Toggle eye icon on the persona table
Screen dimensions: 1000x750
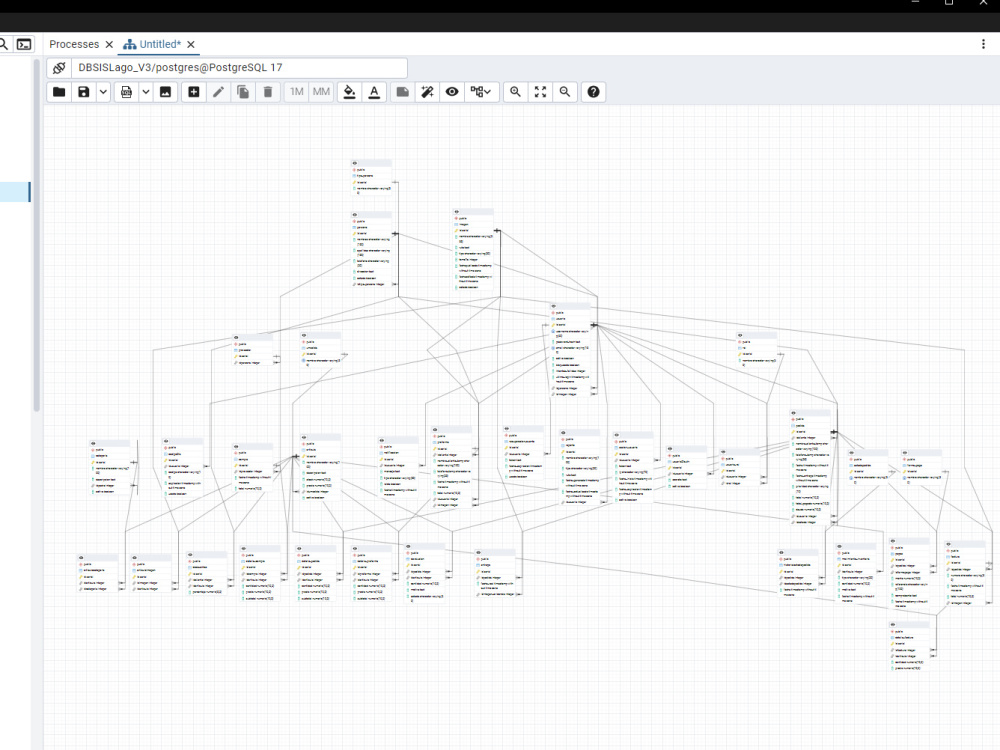[355, 215]
